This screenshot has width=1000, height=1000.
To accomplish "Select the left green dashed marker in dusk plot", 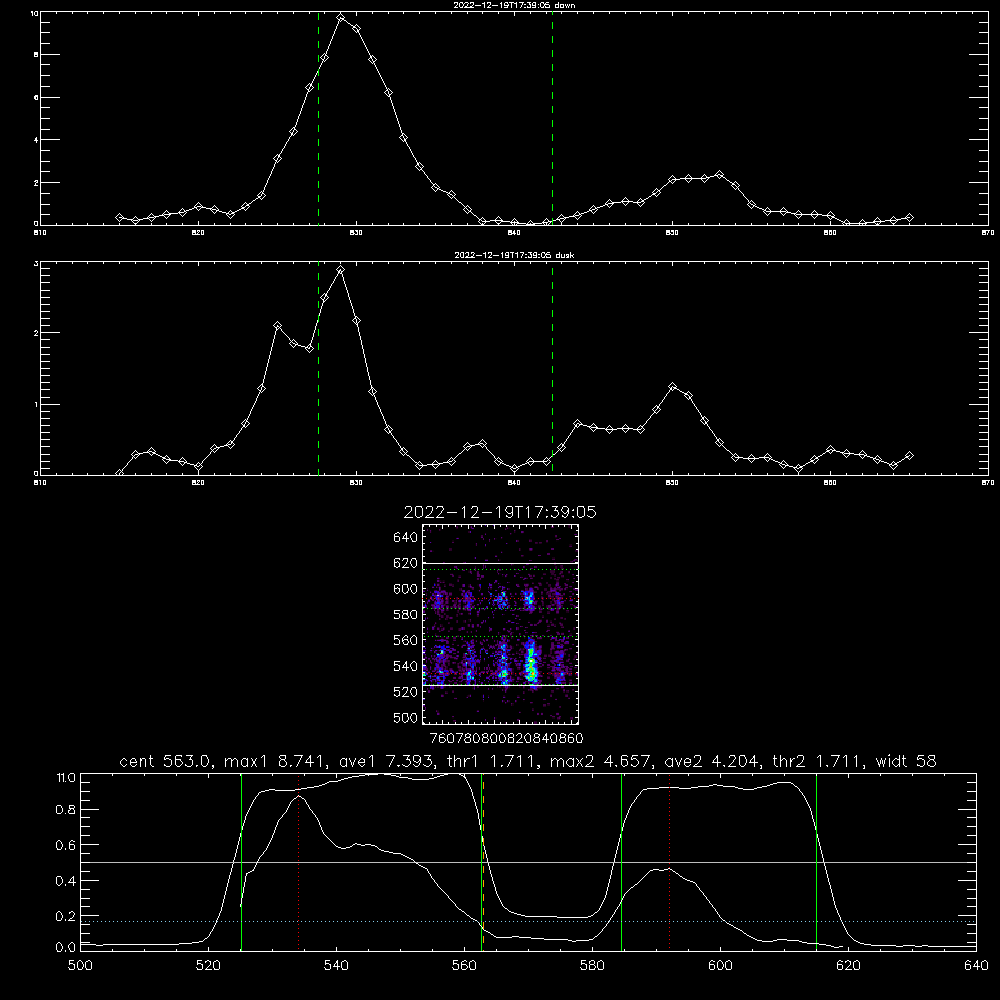I will (318, 369).
